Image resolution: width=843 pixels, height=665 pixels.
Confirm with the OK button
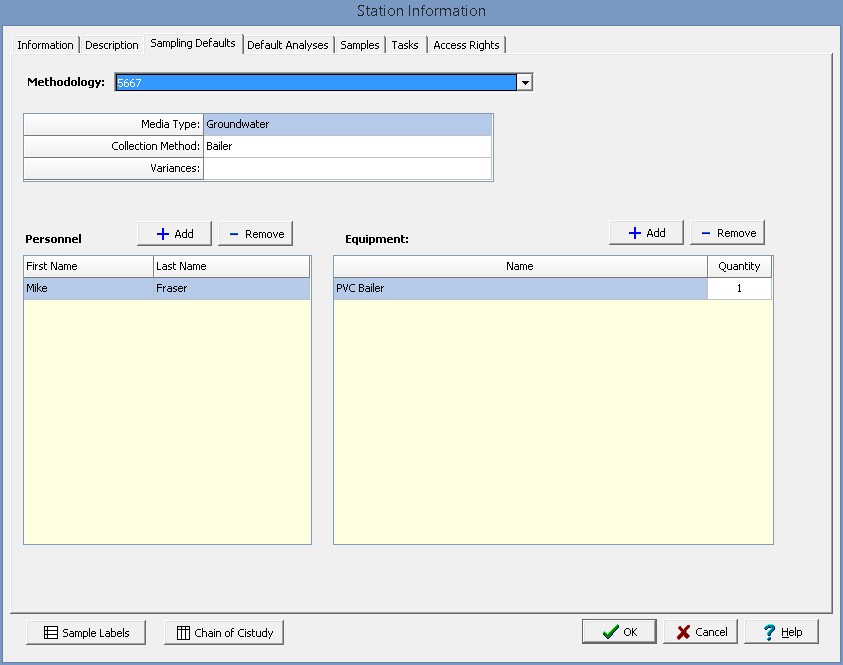coord(619,632)
